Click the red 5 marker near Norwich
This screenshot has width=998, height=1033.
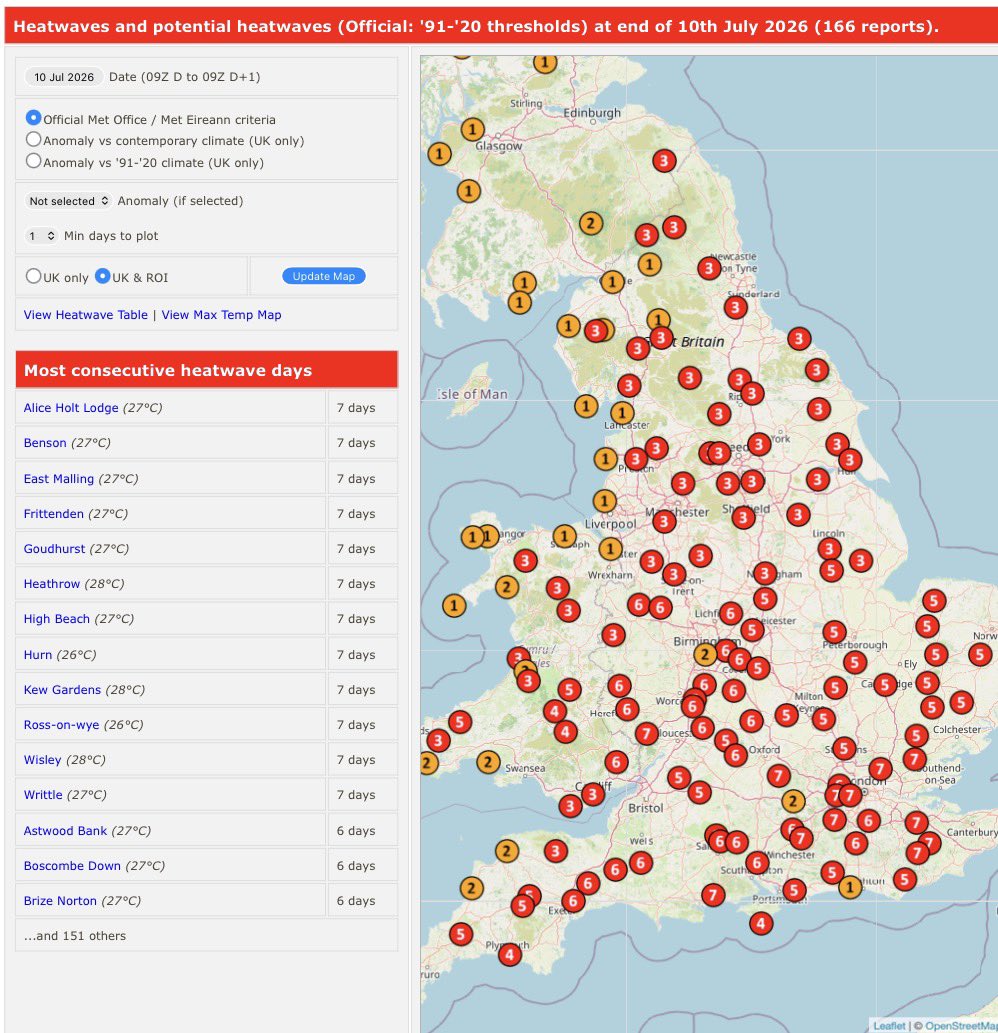pyautogui.click(x=980, y=654)
